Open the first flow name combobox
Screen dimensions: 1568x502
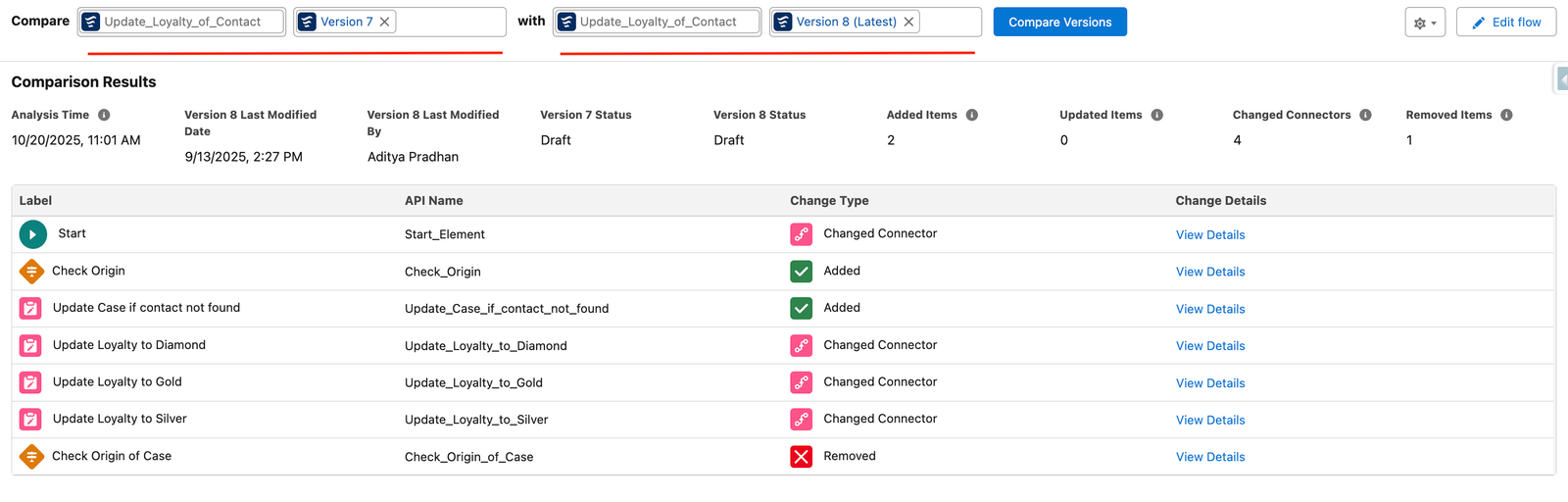[182, 22]
